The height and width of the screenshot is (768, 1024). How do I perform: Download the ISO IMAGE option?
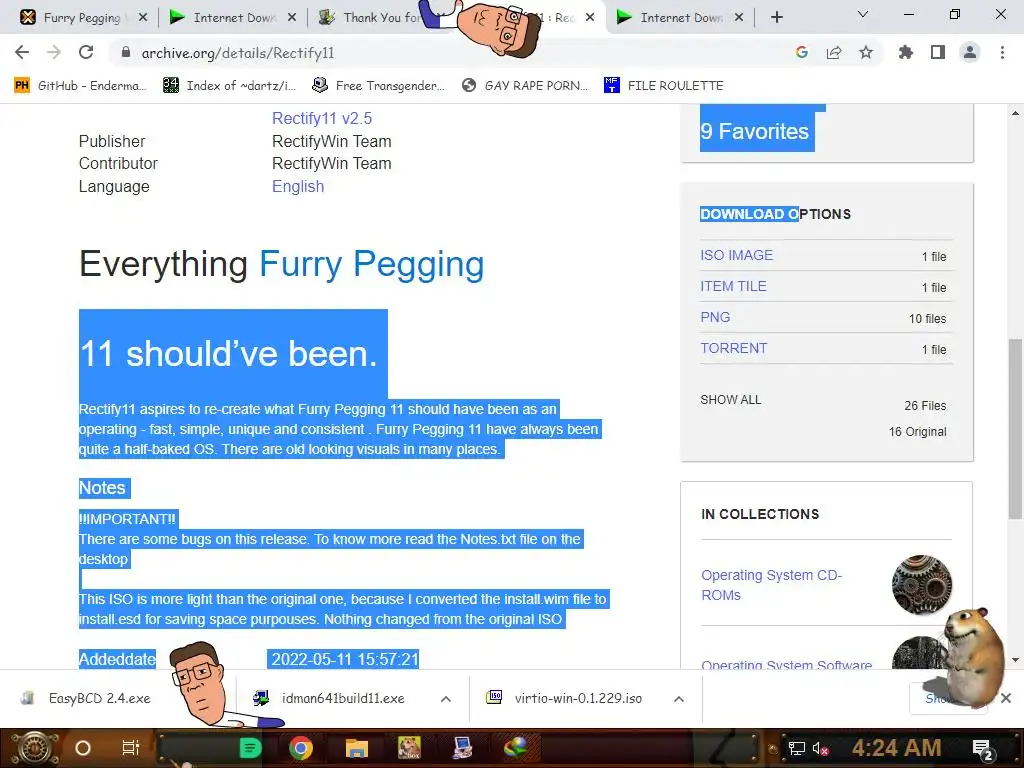click(x=737, y=255)
